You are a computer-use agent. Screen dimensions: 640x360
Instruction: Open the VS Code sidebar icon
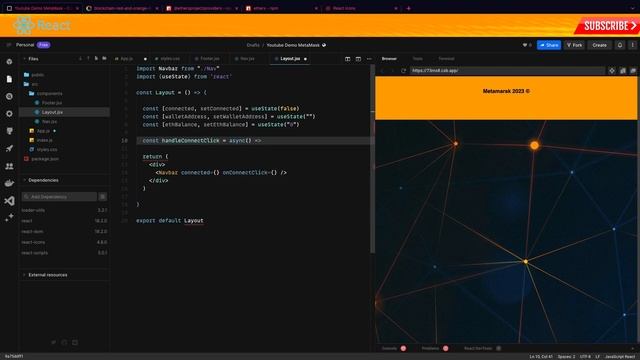point(9,201)
